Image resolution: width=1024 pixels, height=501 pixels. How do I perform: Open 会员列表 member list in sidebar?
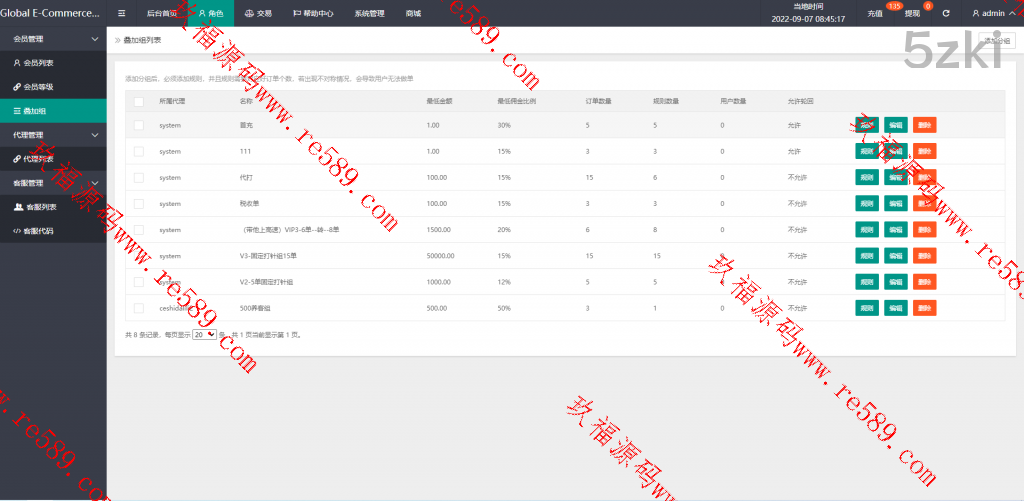40,63
